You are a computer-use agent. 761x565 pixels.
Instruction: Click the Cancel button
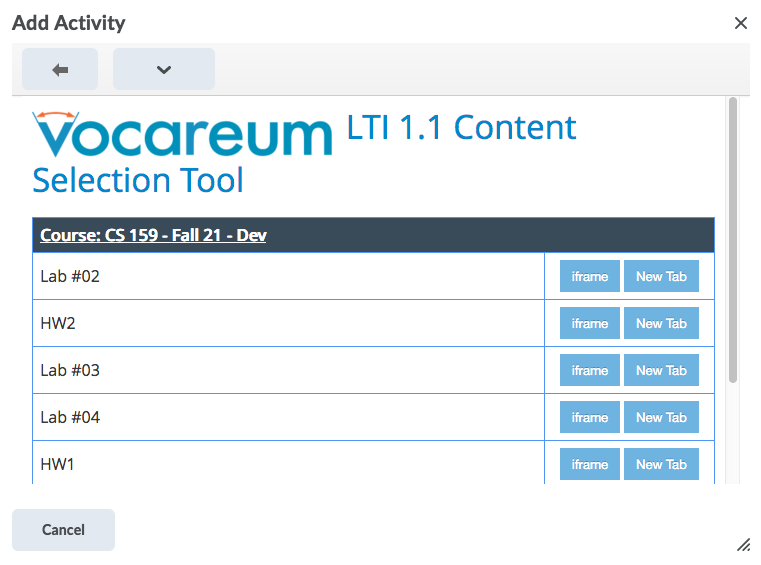click(63, 530)
